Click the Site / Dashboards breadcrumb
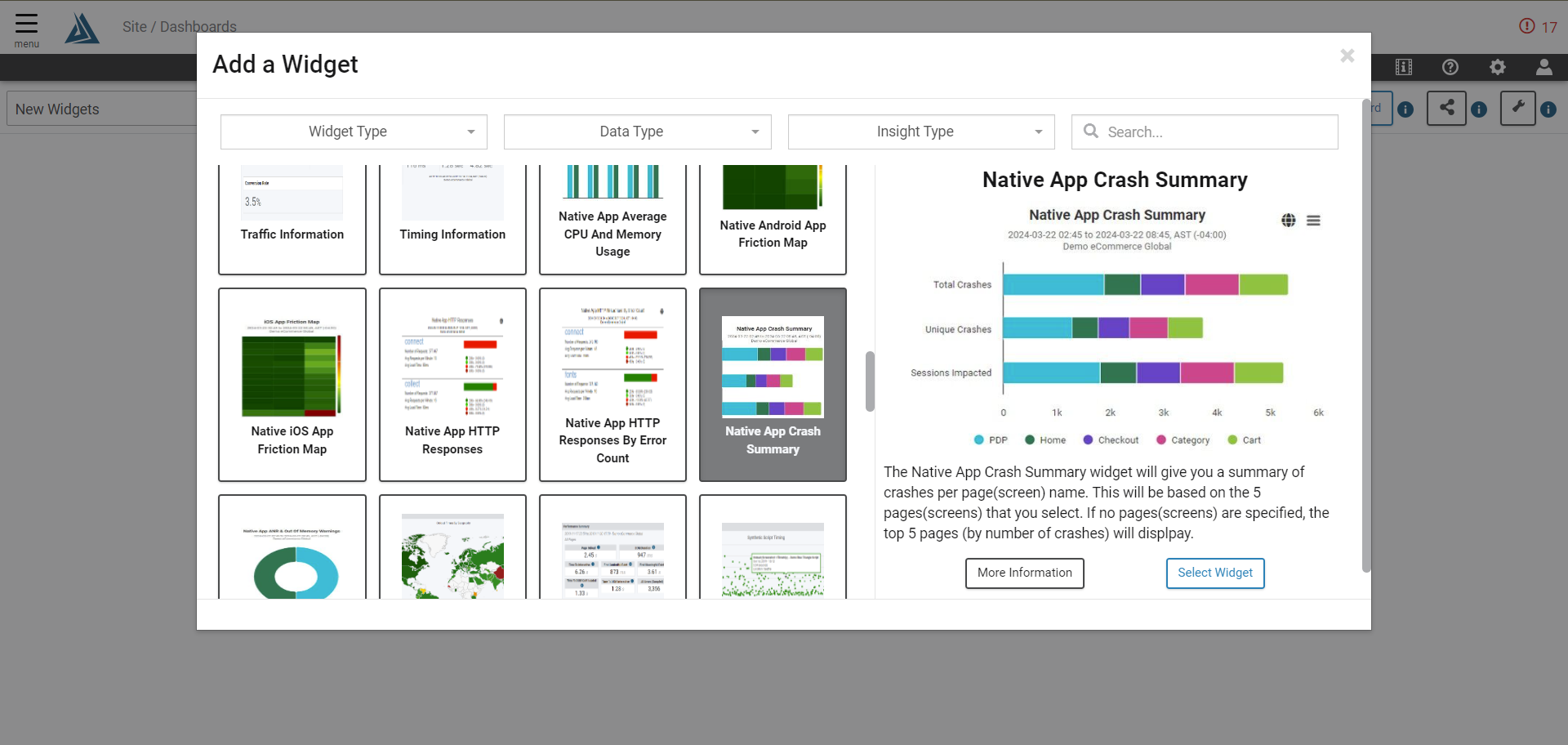 (x=180, y=26)
